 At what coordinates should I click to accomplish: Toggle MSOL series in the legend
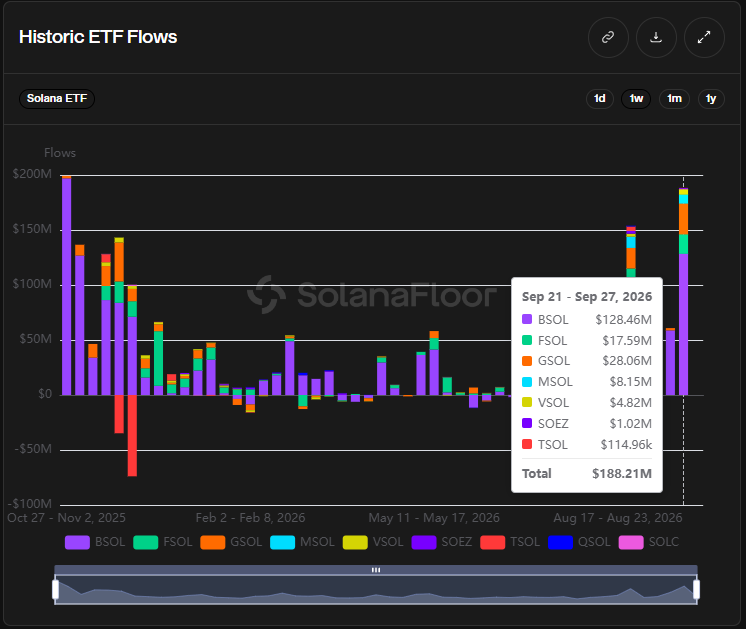coord(302,542)
